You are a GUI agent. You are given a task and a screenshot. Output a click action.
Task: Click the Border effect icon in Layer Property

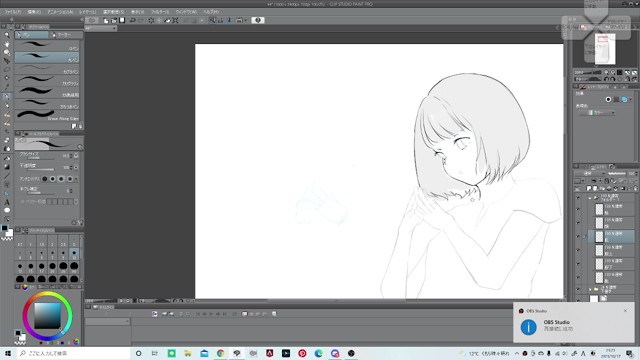[x=608, y=99]
